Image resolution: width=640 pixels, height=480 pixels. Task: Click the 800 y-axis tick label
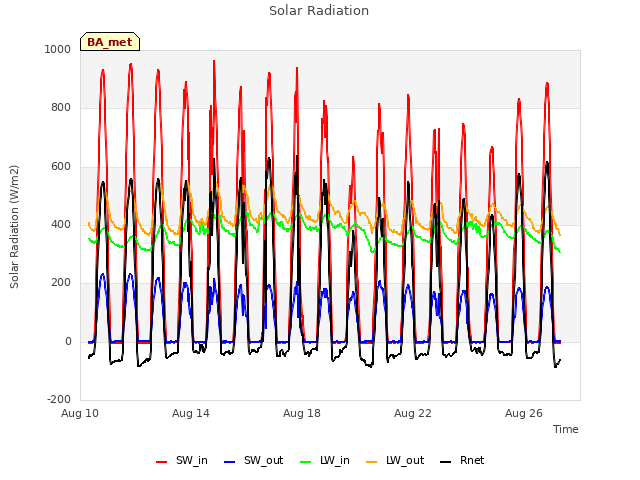pyautogui.click(x=61, y=108)
